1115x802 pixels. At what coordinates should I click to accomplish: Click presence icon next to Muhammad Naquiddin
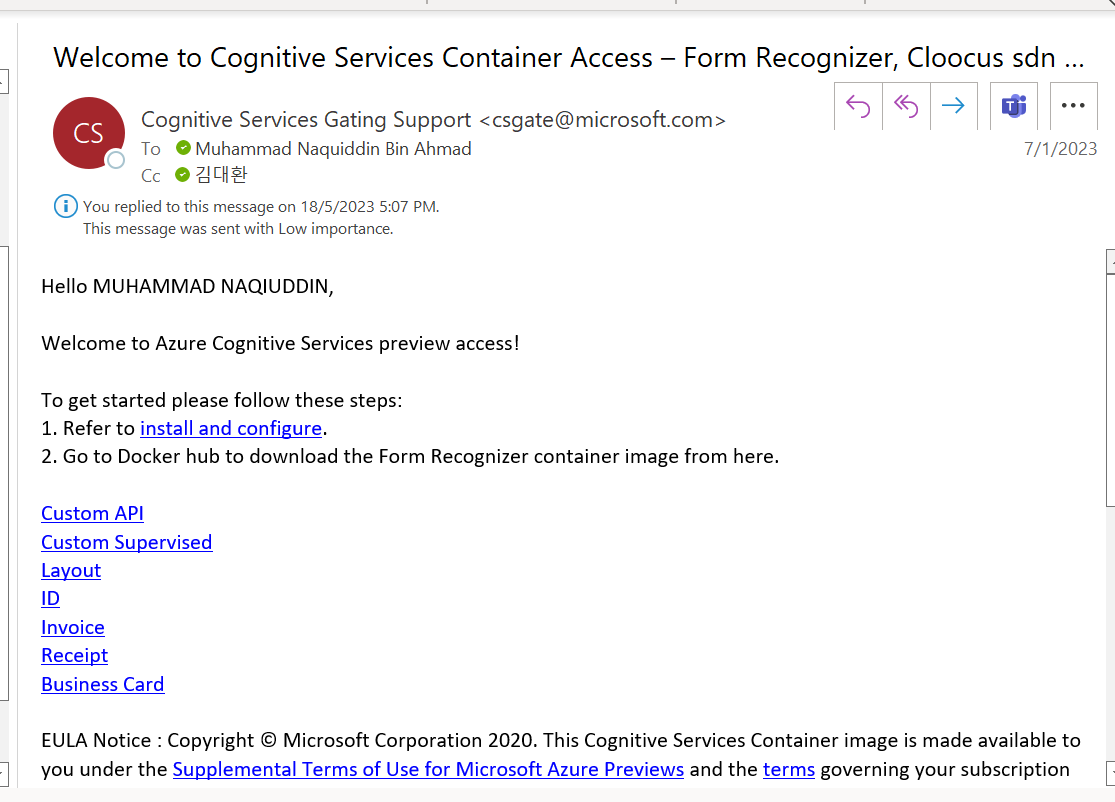[x=183, y=148]
